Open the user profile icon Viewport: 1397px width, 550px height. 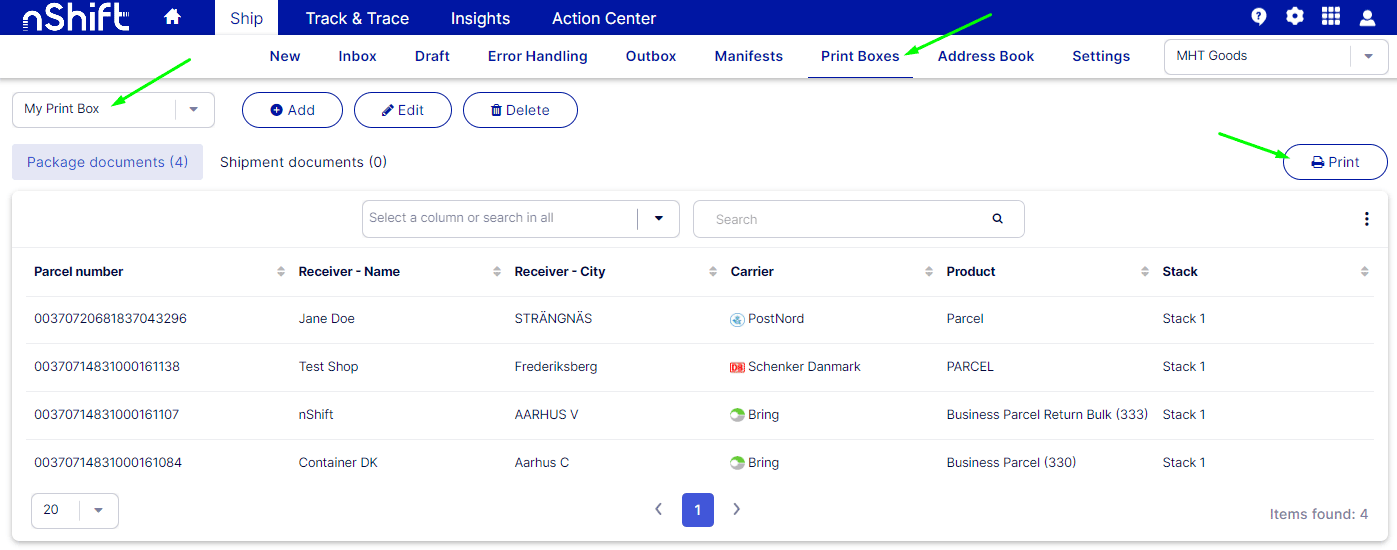point(1367,17)
